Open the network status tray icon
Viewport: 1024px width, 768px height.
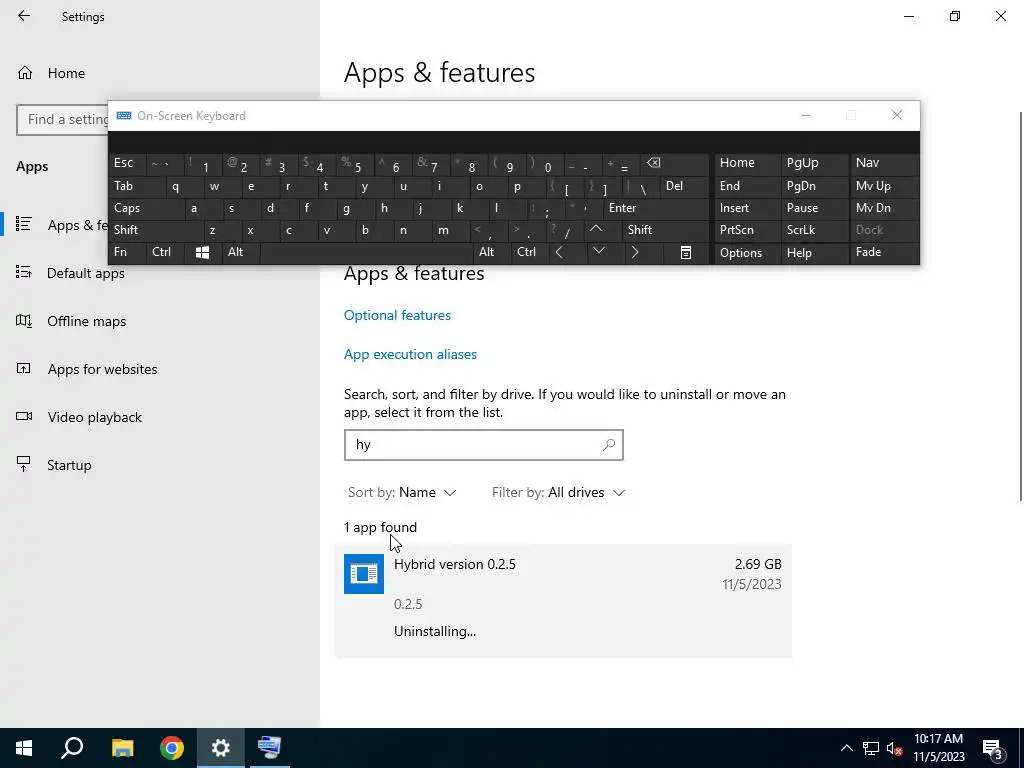click(x=871, y=748)
